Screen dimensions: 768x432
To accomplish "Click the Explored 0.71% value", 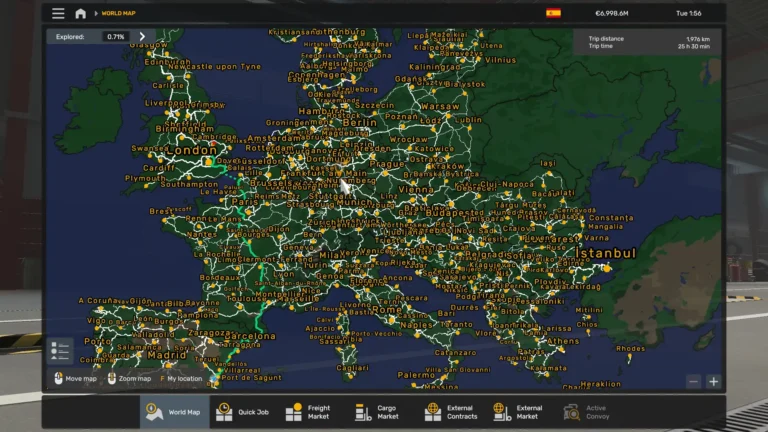I will click(116, 37).
